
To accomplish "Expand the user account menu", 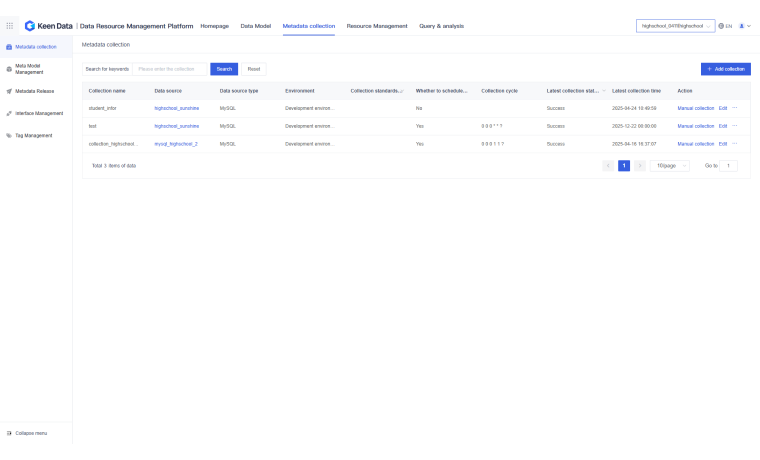I will [744, 26].
